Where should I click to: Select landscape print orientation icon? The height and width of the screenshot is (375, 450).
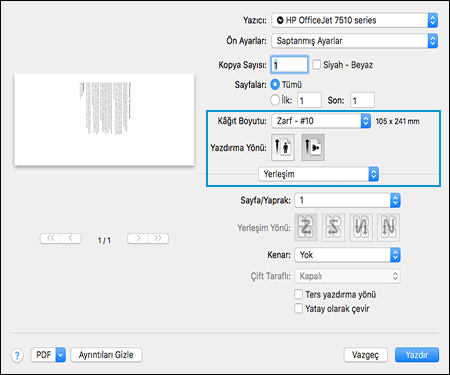pos(313,147)
